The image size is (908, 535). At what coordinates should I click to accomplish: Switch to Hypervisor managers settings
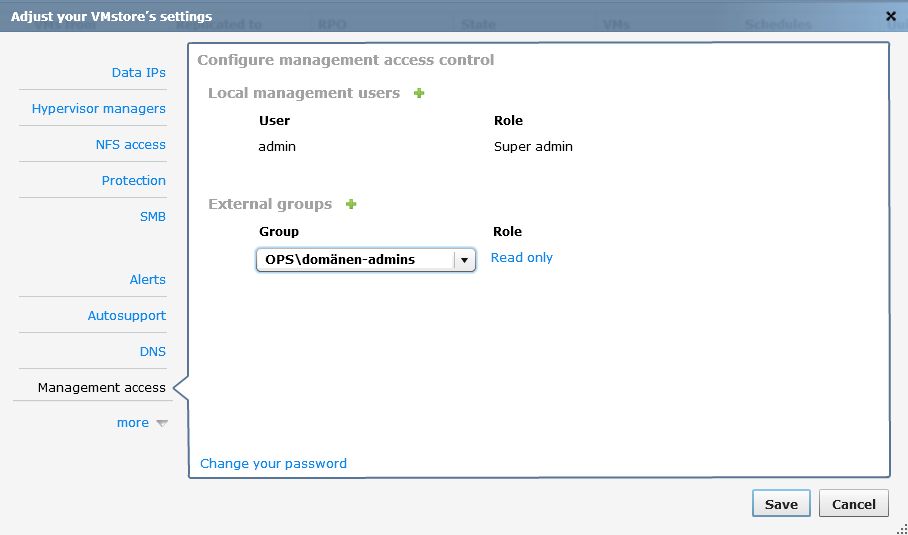pyautogui.click(x=98, y=109)
